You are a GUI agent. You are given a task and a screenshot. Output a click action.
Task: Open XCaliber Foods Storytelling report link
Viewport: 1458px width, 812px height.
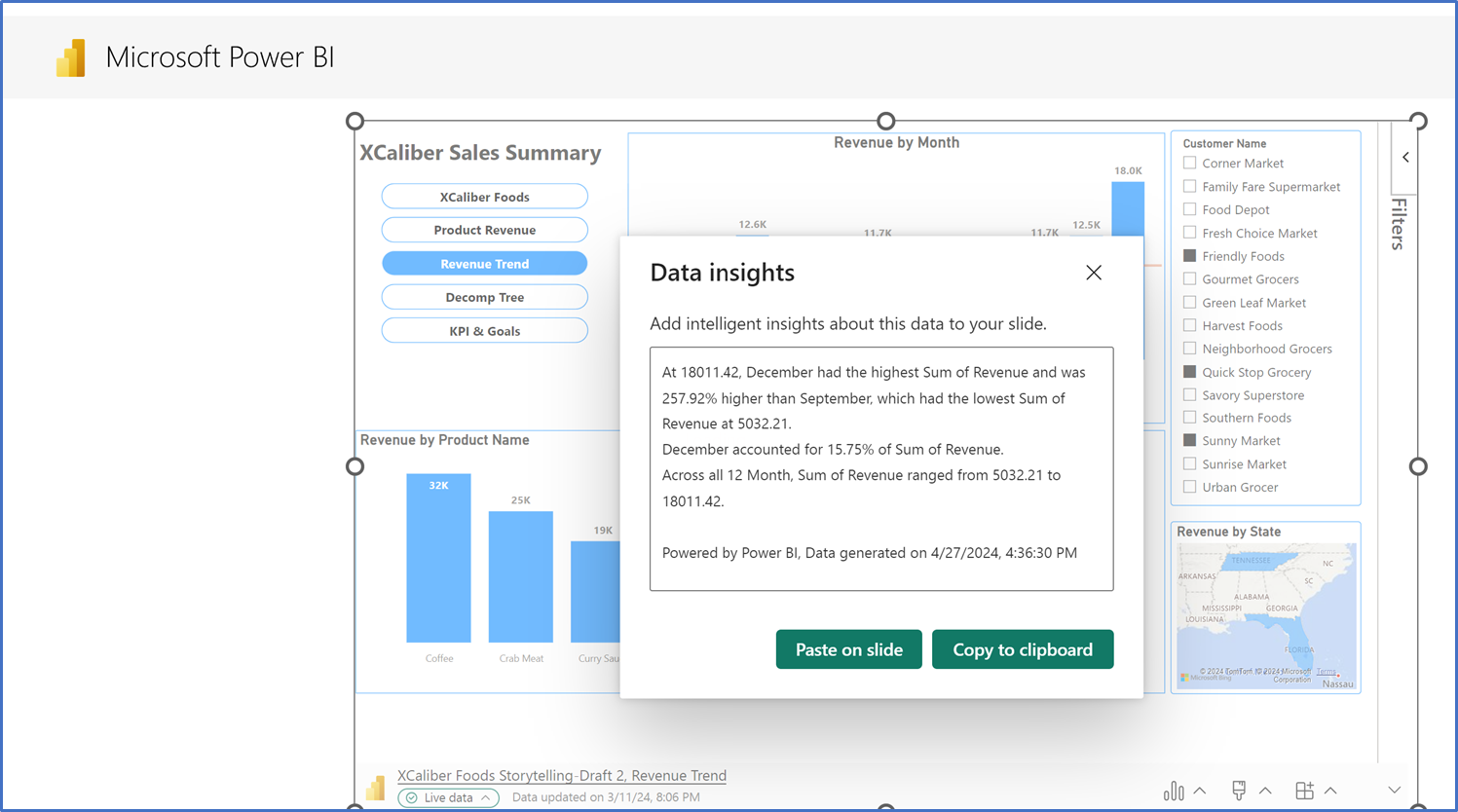click(562, 775)
